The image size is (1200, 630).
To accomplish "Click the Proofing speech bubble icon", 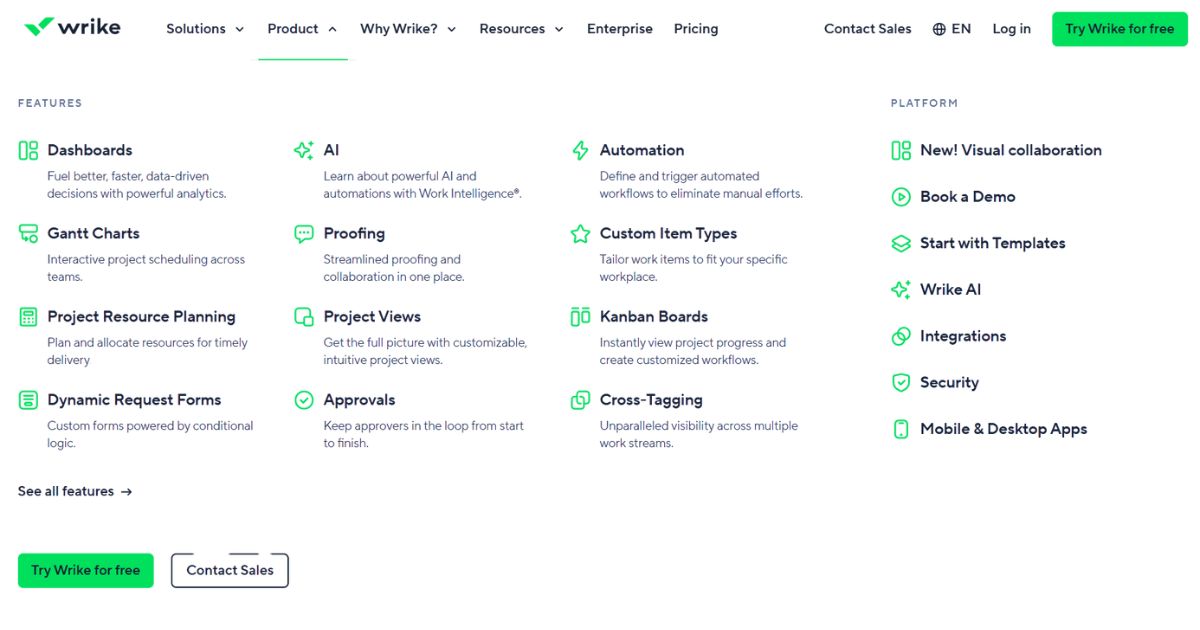I will [304, 234].
